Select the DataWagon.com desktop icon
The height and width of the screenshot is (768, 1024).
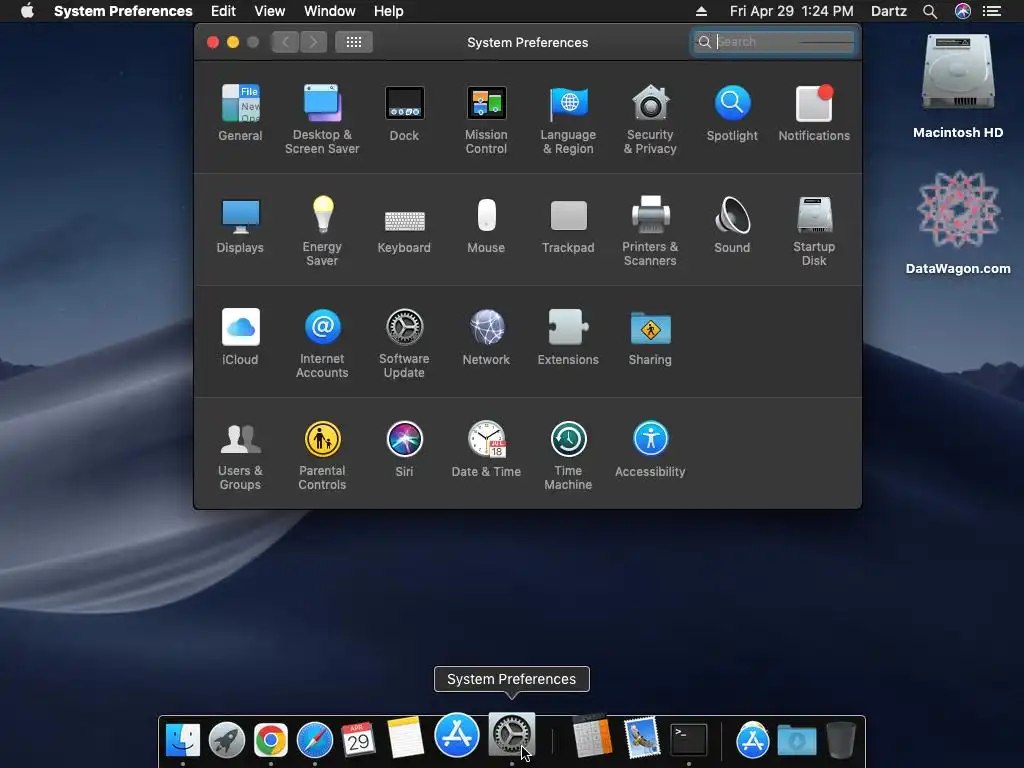tap(958, 222)
